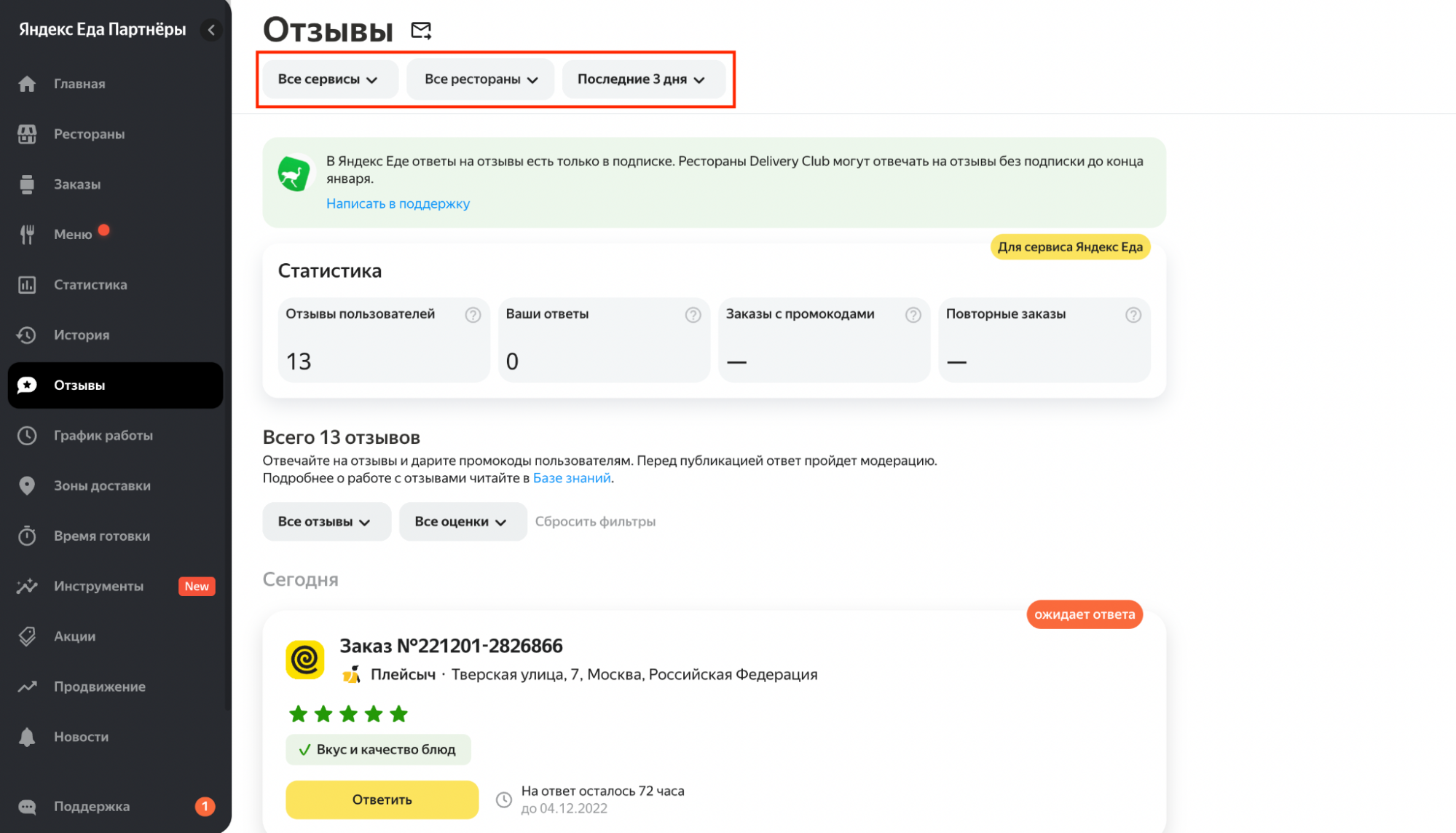Click the chat bubble icon for Поддержка
This screenshot has width=1456, height=833.
[27, 807]
